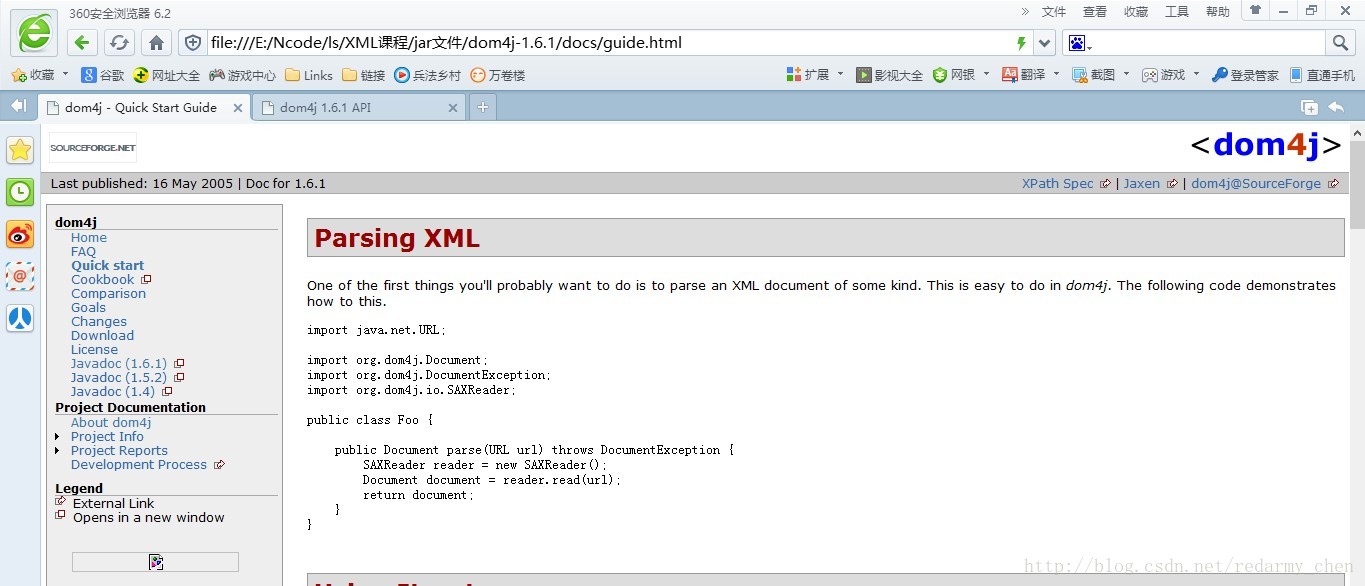Expand the 扩展 dropdown arrow
This screenshot has width=1365, height=586.
tap(840, 74)
